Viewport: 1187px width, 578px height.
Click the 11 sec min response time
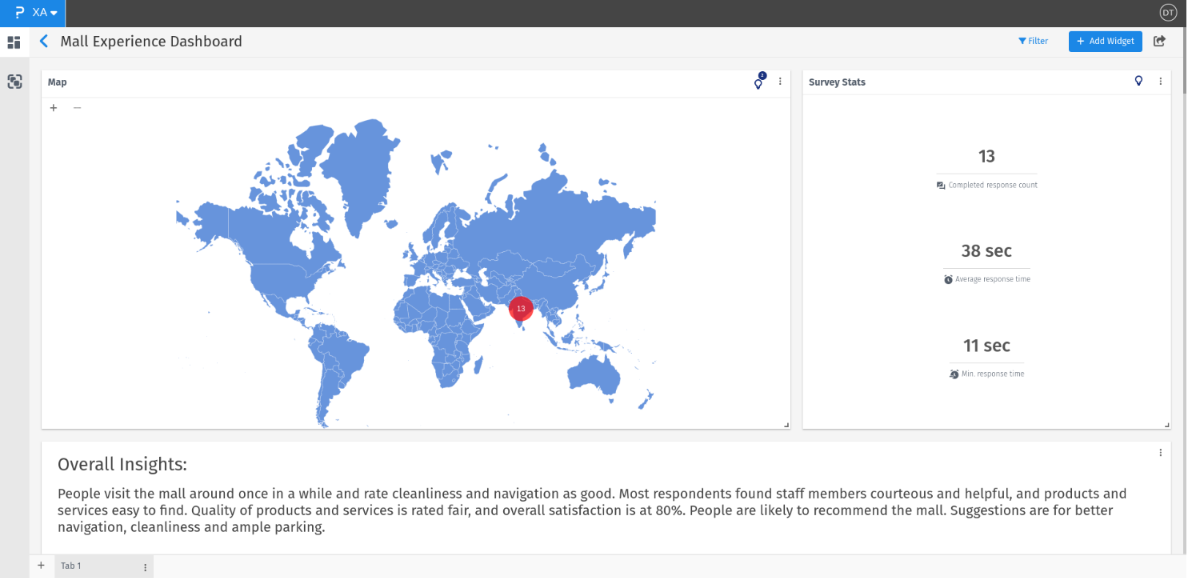tap(986, 346)
